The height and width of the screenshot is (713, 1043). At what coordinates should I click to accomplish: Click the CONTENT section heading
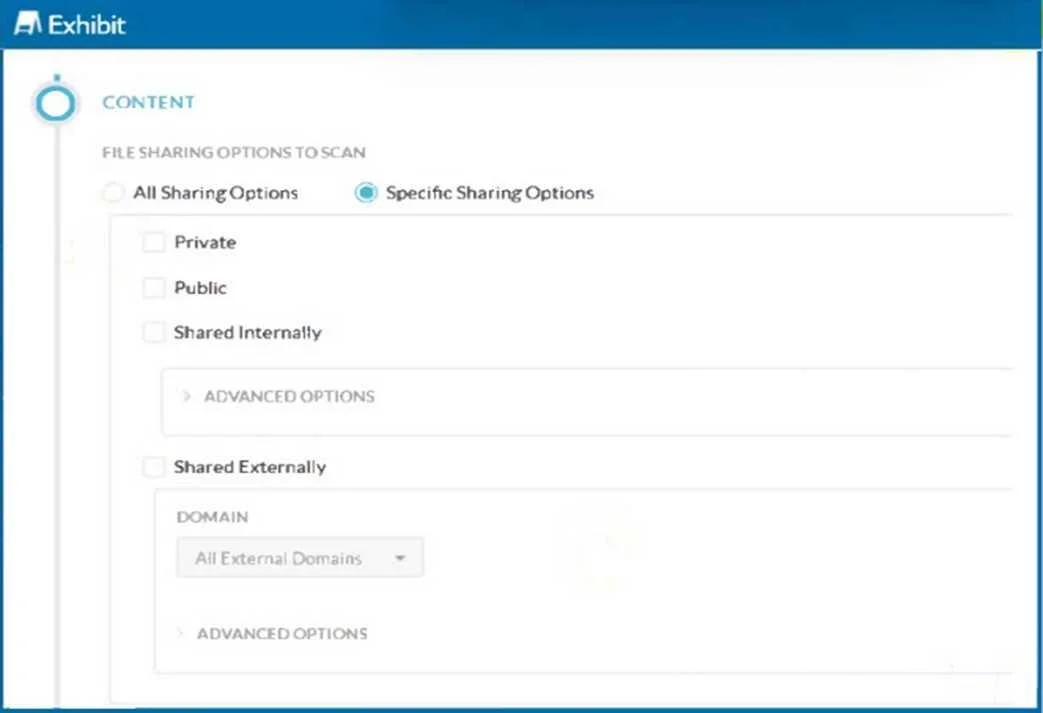pos(148,102)
